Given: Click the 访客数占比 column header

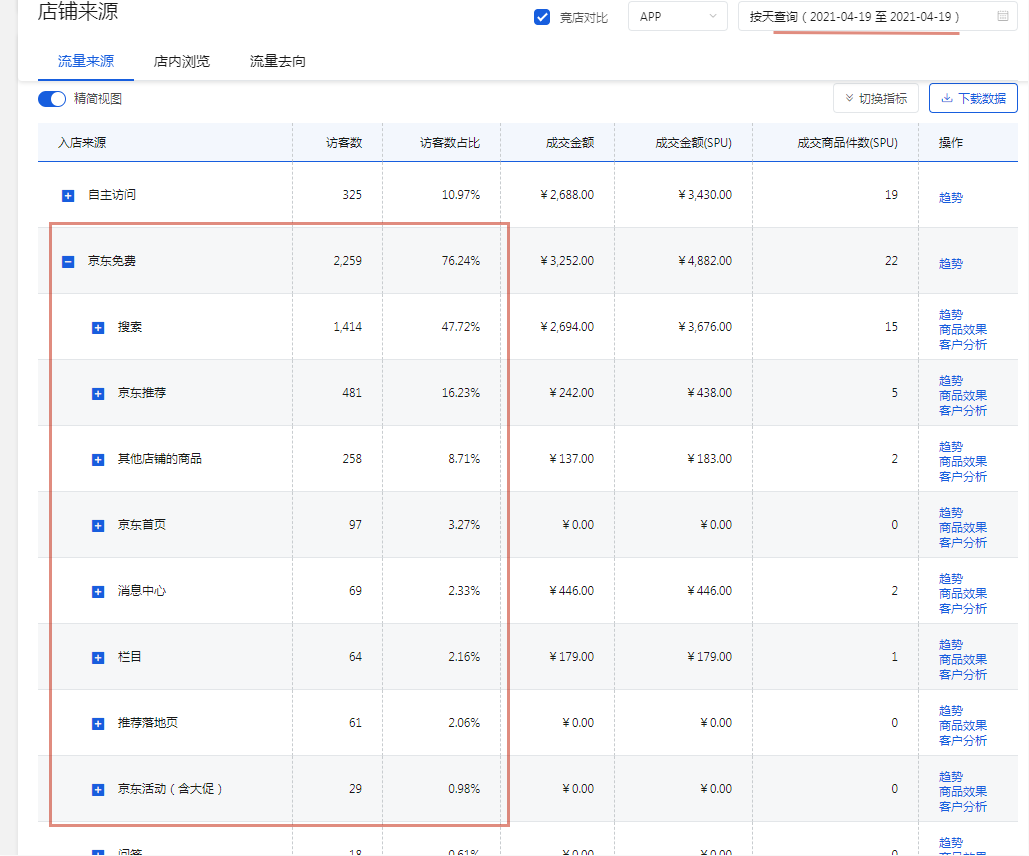Looking at the screenshot, I should [x=450, y=142].
